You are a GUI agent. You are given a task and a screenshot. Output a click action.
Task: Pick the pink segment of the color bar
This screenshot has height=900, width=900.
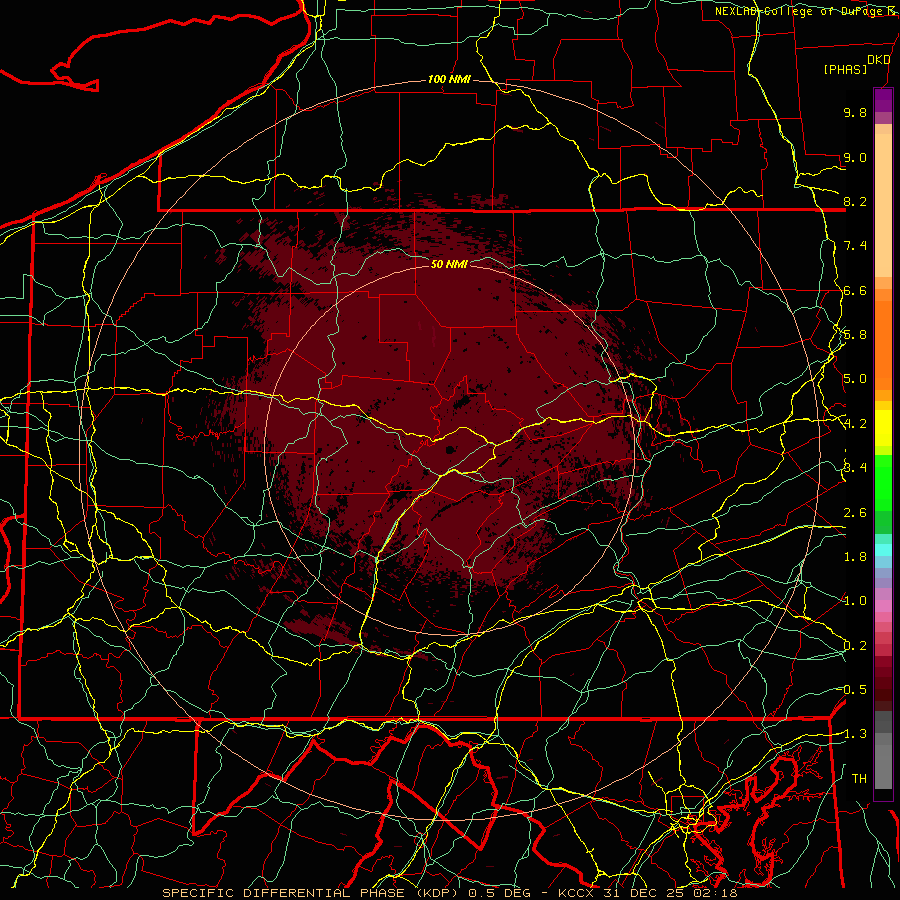tap(883, 606)
